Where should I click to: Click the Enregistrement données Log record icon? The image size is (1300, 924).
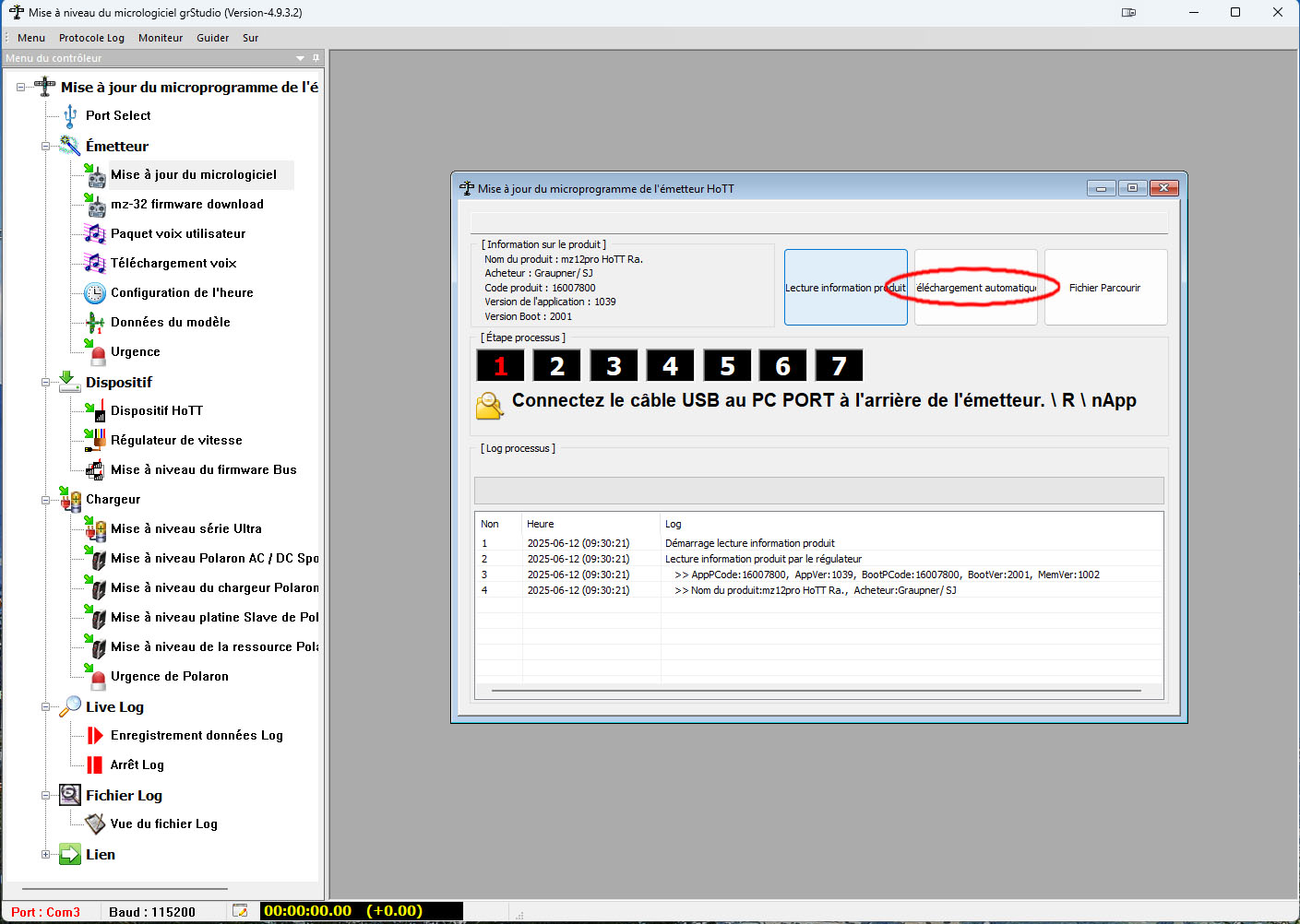click(x=95, y=736)
